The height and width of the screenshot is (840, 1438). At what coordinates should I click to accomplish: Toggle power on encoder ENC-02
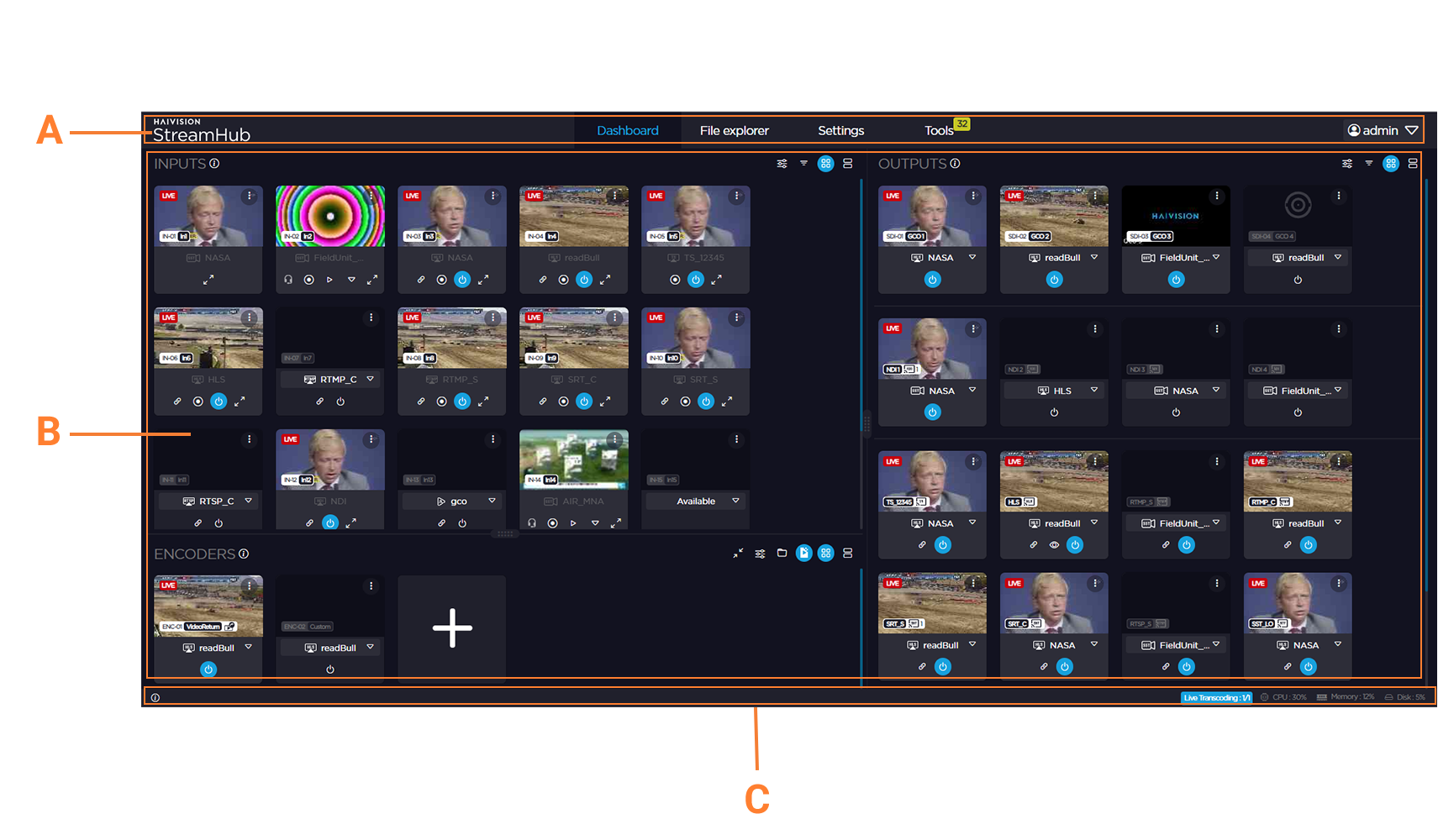coord(330,669)
